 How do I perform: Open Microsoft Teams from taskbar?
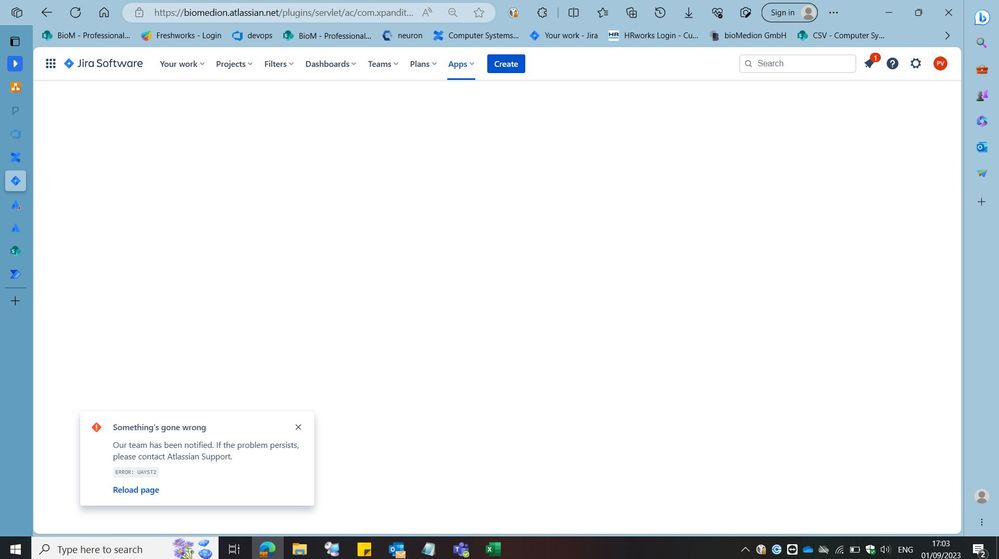point(461,549)
